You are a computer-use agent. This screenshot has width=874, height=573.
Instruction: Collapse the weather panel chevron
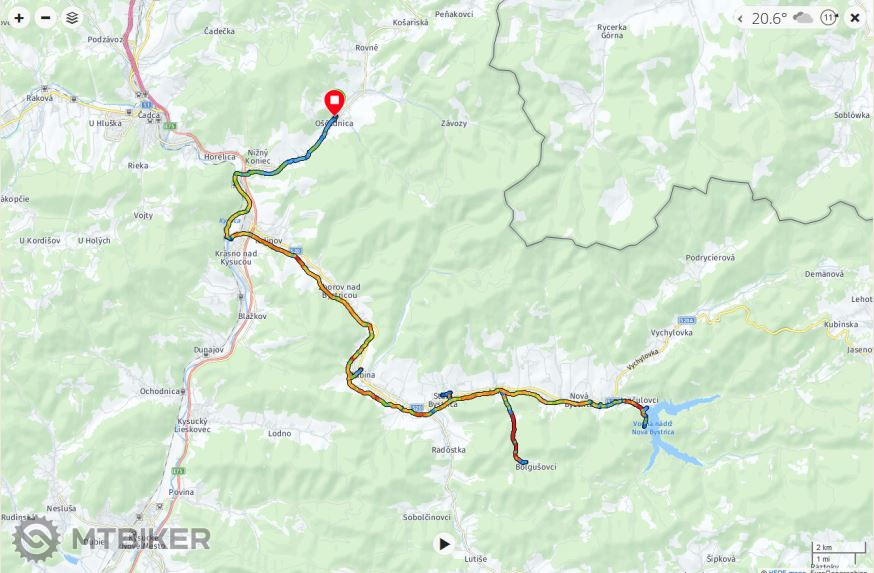(x=740, y=18)
